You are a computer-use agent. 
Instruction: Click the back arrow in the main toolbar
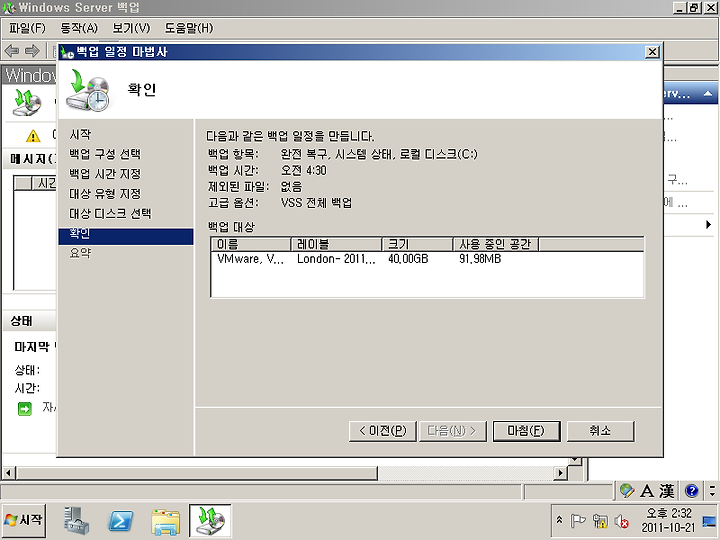tap(11, 51)
